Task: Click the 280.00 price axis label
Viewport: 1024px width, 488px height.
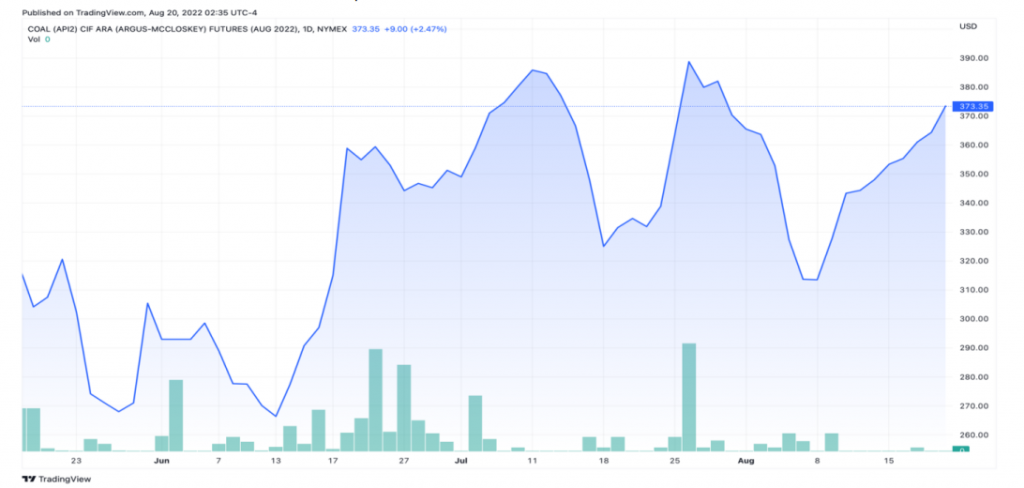Action: [972, 377]
